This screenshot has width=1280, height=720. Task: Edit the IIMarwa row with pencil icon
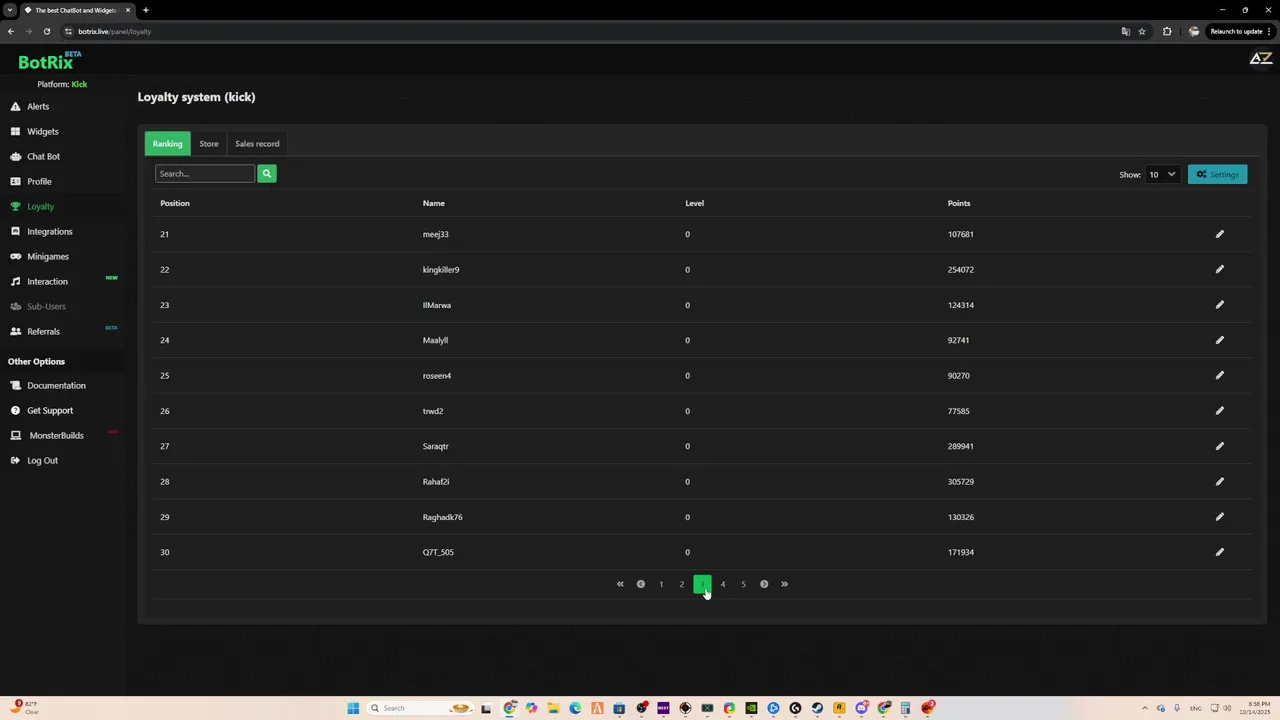[1219, 305]
